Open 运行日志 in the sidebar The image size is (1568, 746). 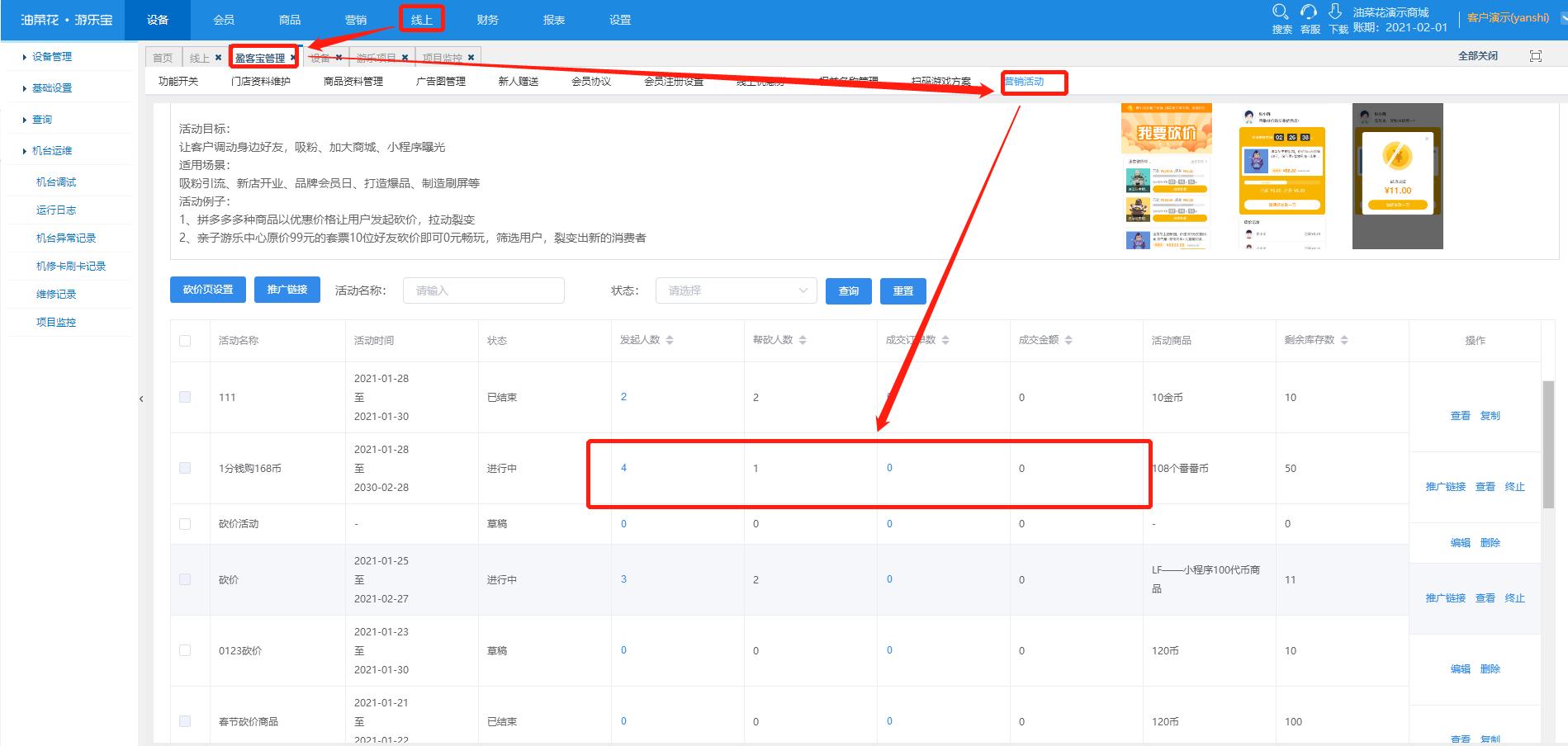[x=56, y=210]
